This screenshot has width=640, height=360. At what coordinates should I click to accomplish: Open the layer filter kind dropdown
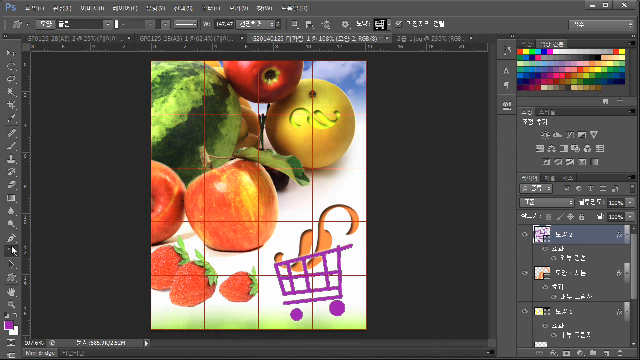coord(536,188)
